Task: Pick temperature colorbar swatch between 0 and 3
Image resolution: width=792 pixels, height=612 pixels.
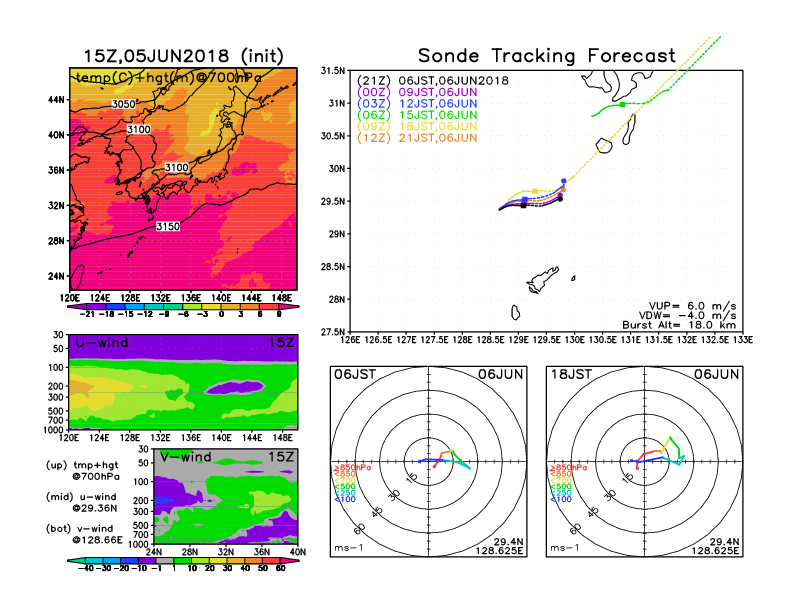Action: click(x=231, y=307)
